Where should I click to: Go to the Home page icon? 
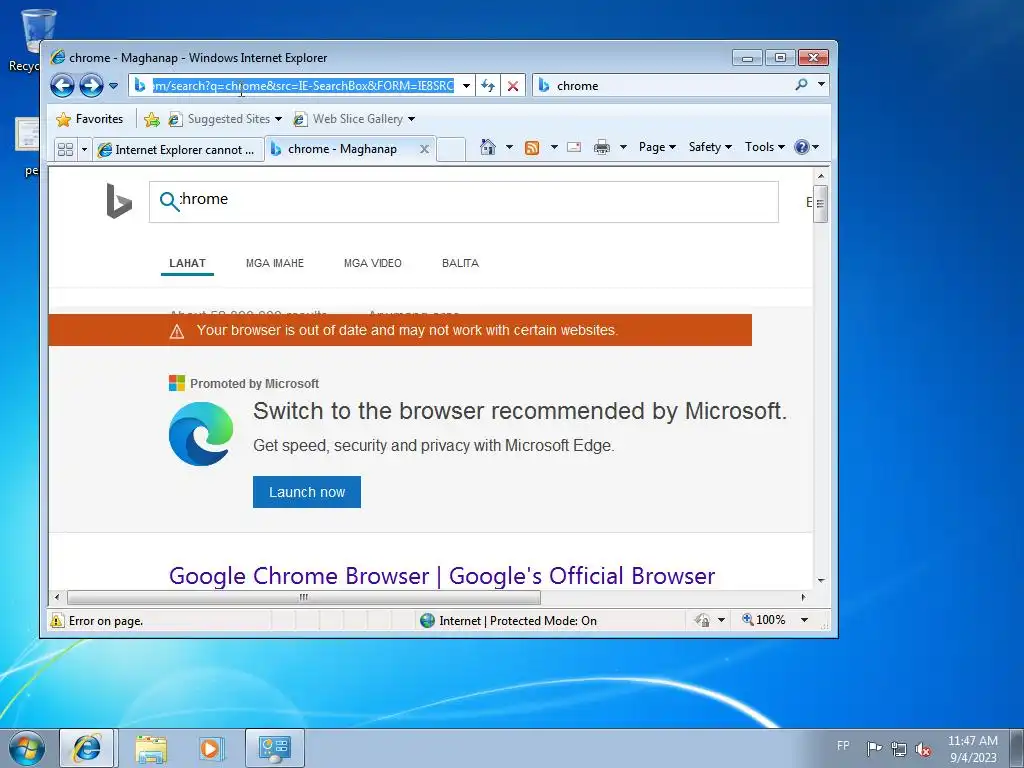click(488, 147)
